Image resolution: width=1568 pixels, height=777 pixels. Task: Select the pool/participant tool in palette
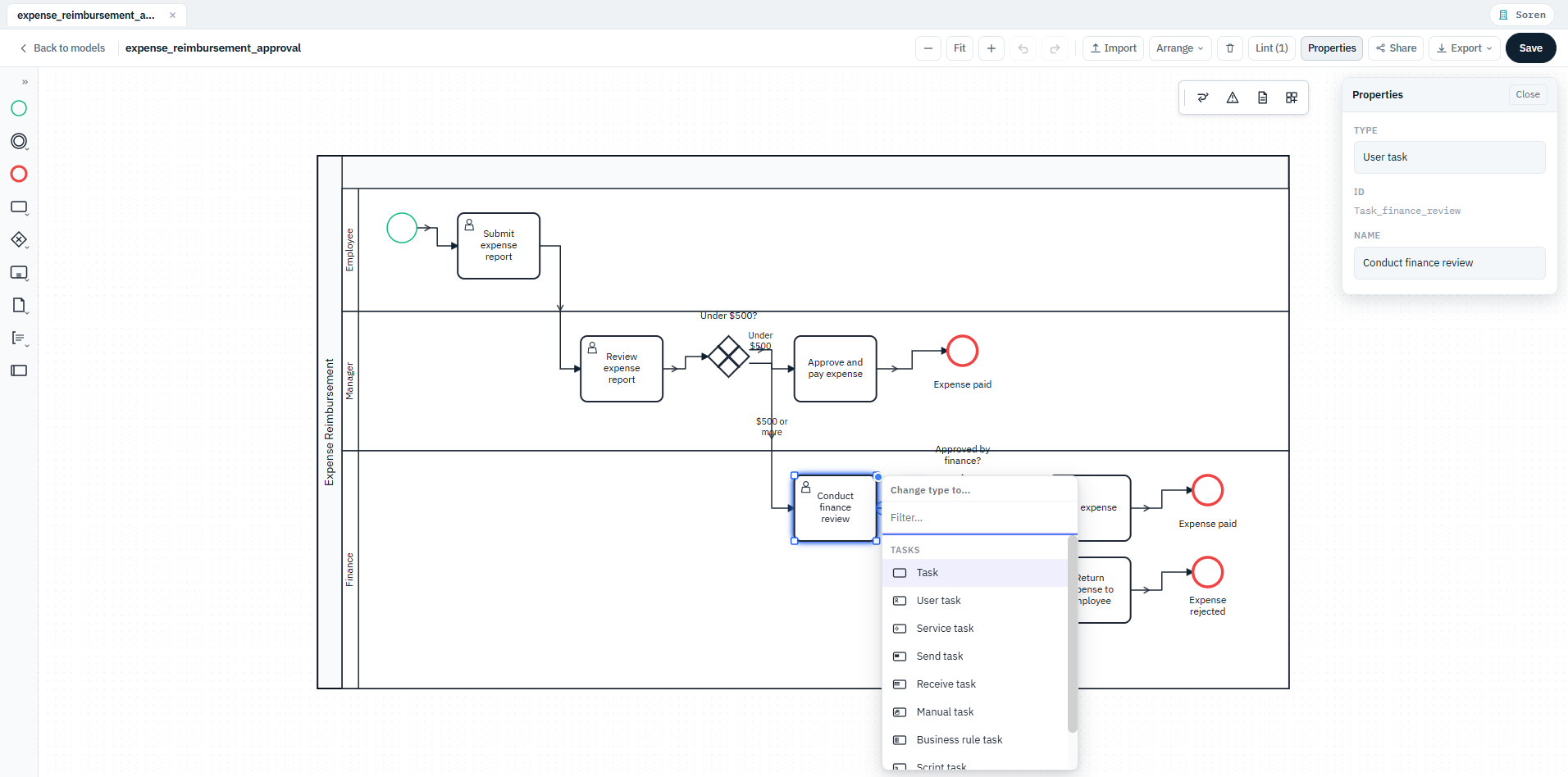point(19,370)
